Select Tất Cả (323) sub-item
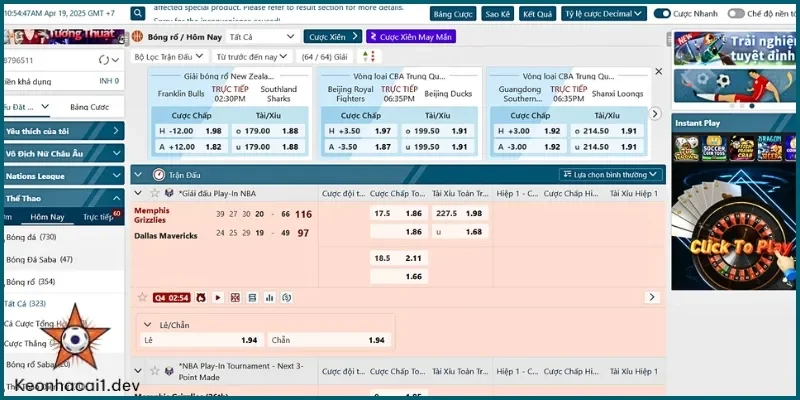 tap(25, 304)
